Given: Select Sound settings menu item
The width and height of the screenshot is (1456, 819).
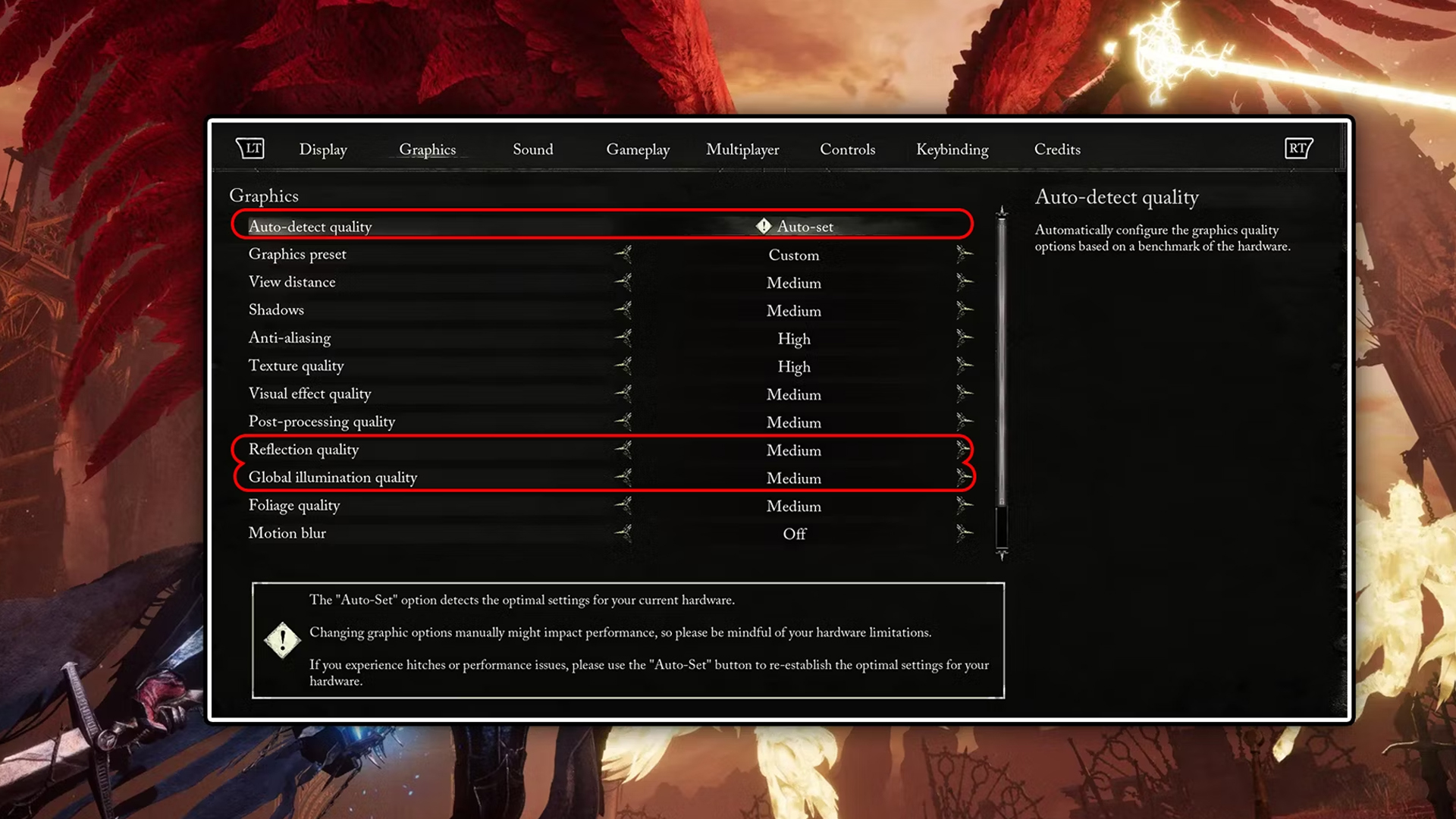Looking at the screenshot, I should tap(533, 149).
